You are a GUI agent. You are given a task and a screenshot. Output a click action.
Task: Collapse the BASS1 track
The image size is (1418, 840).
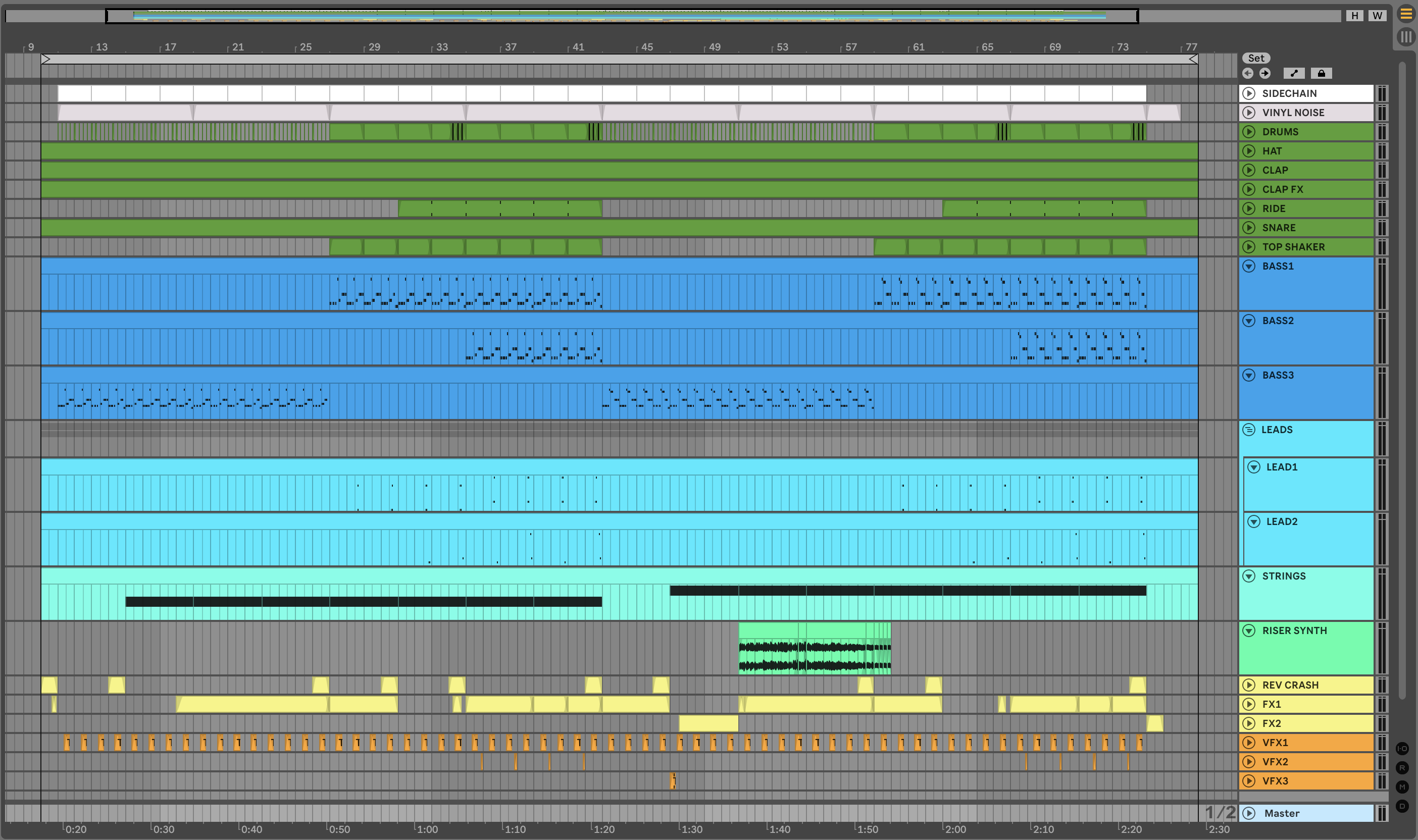1249,266
